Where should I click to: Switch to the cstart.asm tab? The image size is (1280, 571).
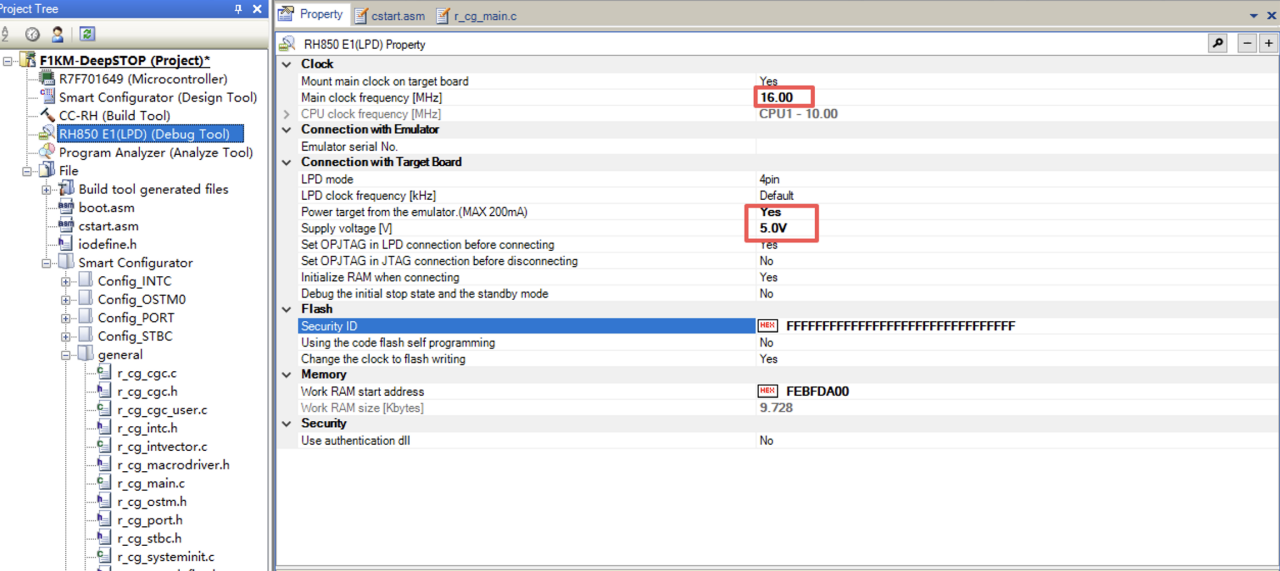click(389, 16)
